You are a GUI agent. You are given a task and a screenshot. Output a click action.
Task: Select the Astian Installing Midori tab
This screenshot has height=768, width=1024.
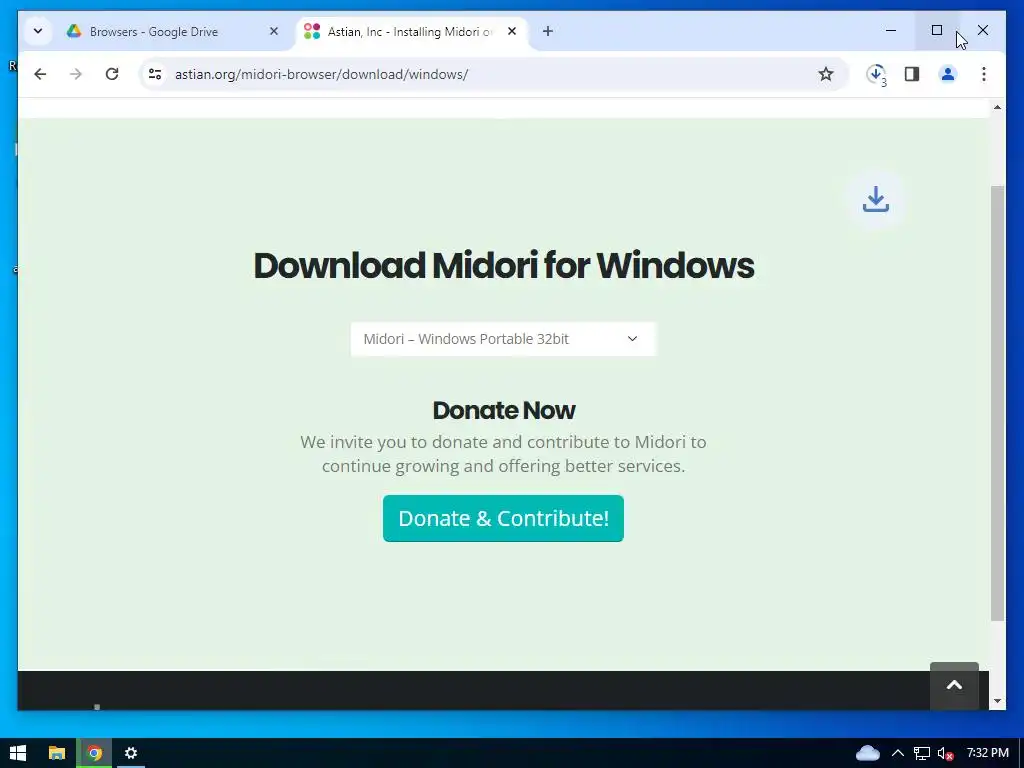(411, 31)
